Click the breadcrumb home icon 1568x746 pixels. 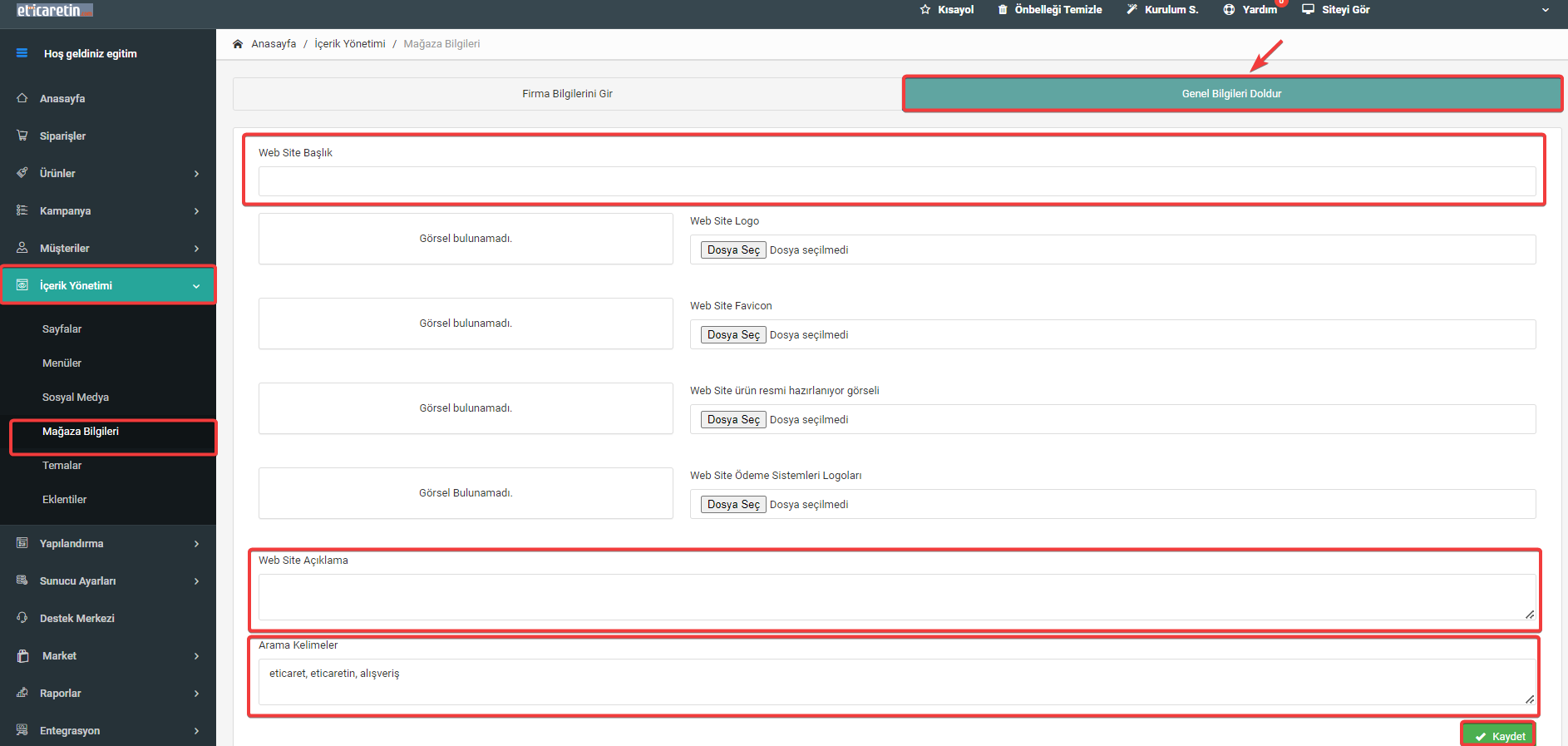click(238, 44)
